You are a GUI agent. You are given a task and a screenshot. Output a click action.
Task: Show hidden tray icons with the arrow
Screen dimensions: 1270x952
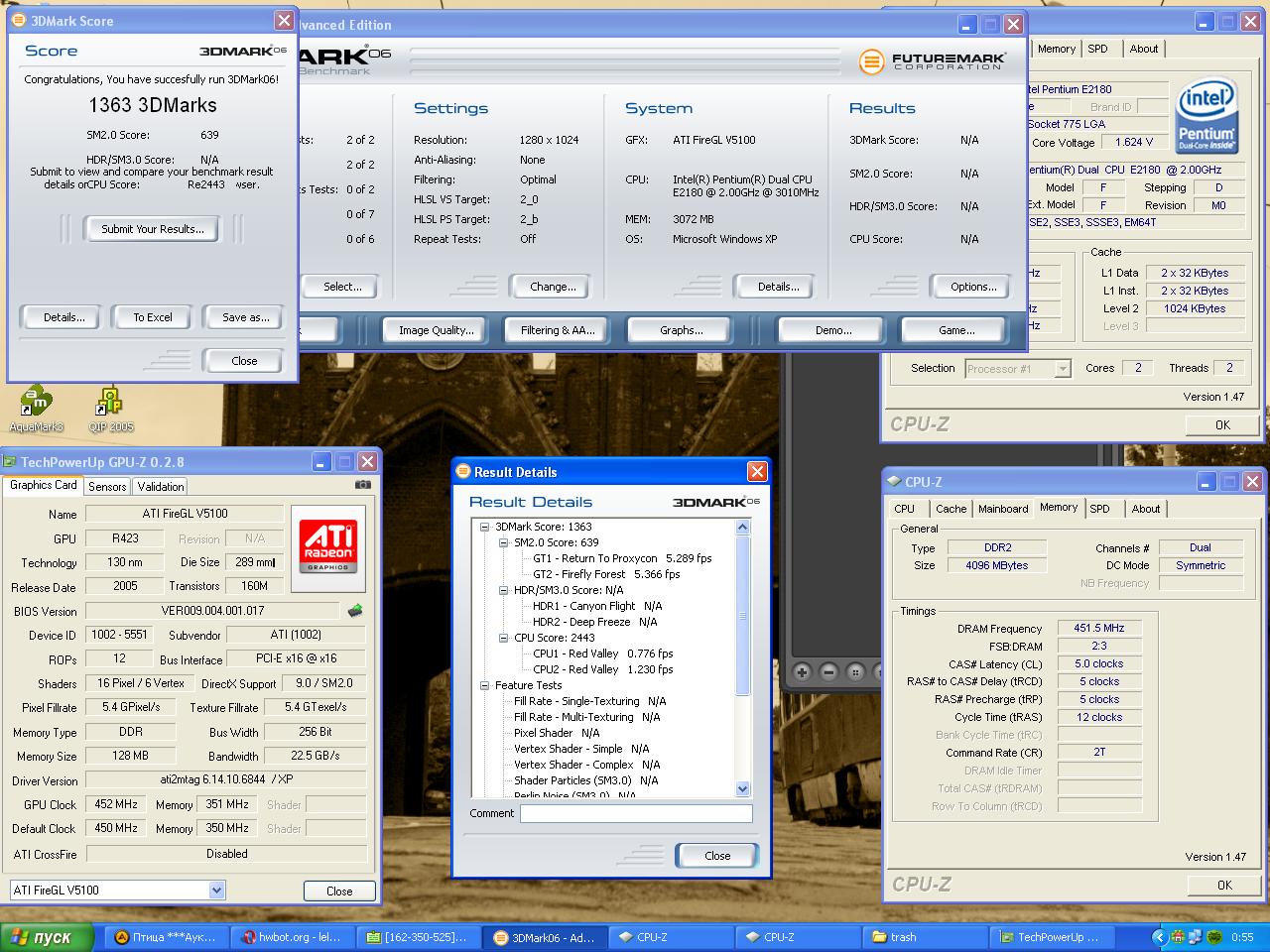1158,937
